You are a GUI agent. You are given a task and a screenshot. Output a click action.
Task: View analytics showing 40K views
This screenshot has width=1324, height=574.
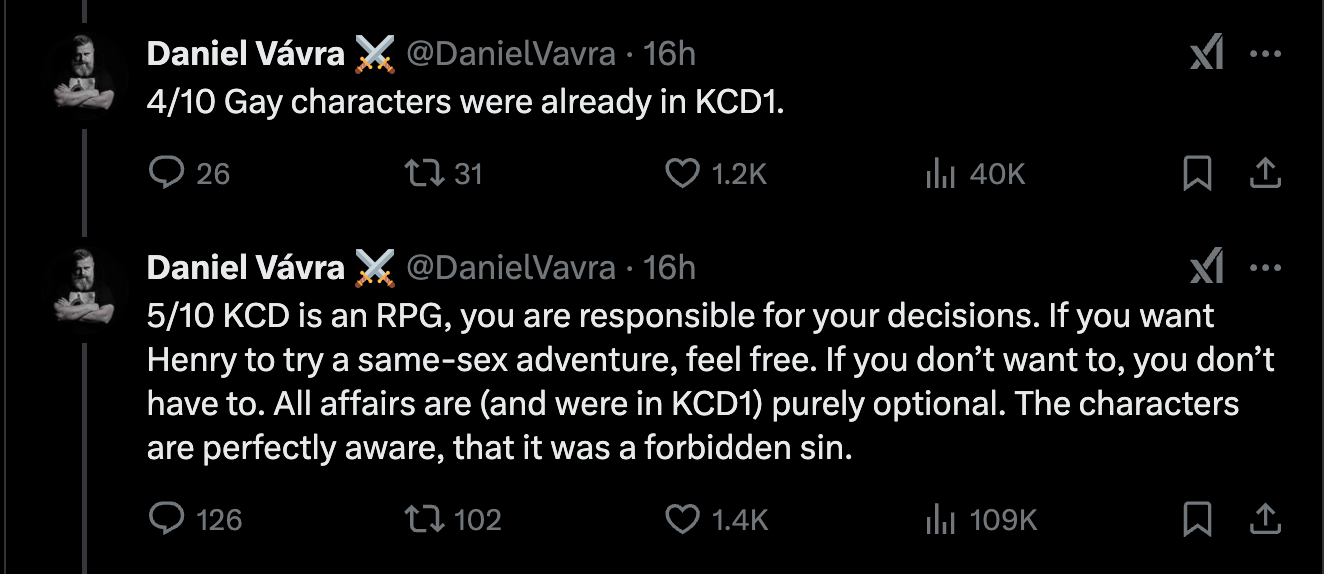click(x=975, y=174)
